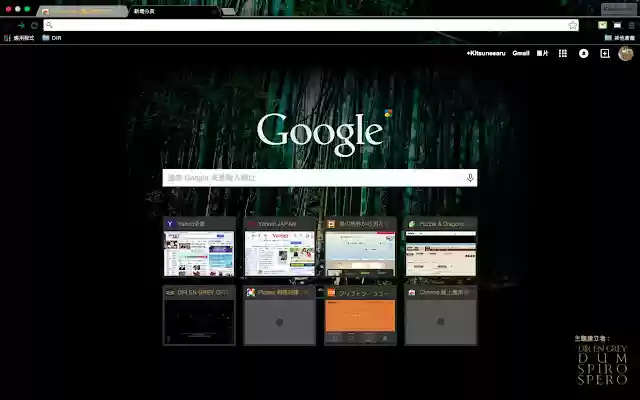Open the third top-row tile with orange P icon
The height and width of the screenshot is (400, 640).
tap(360, 247)
